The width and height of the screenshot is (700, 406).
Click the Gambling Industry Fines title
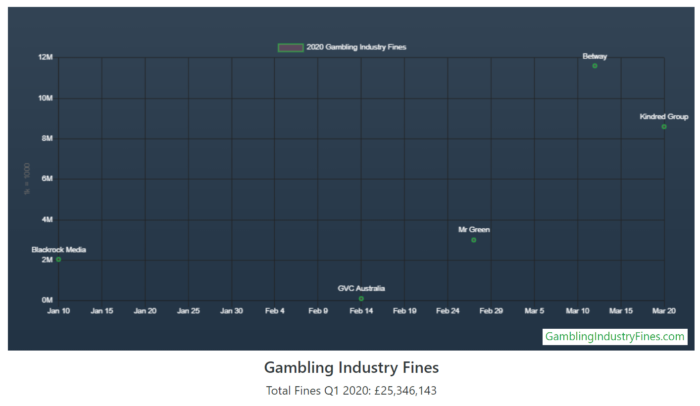tap(351, 368)
